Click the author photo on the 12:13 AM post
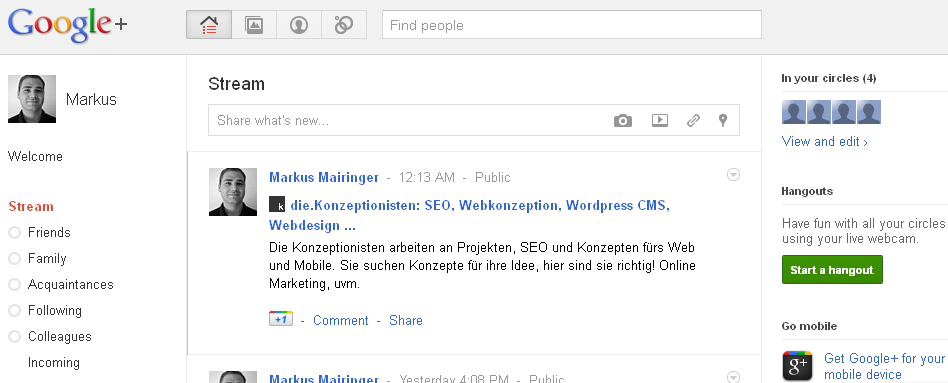 (233, 192)
